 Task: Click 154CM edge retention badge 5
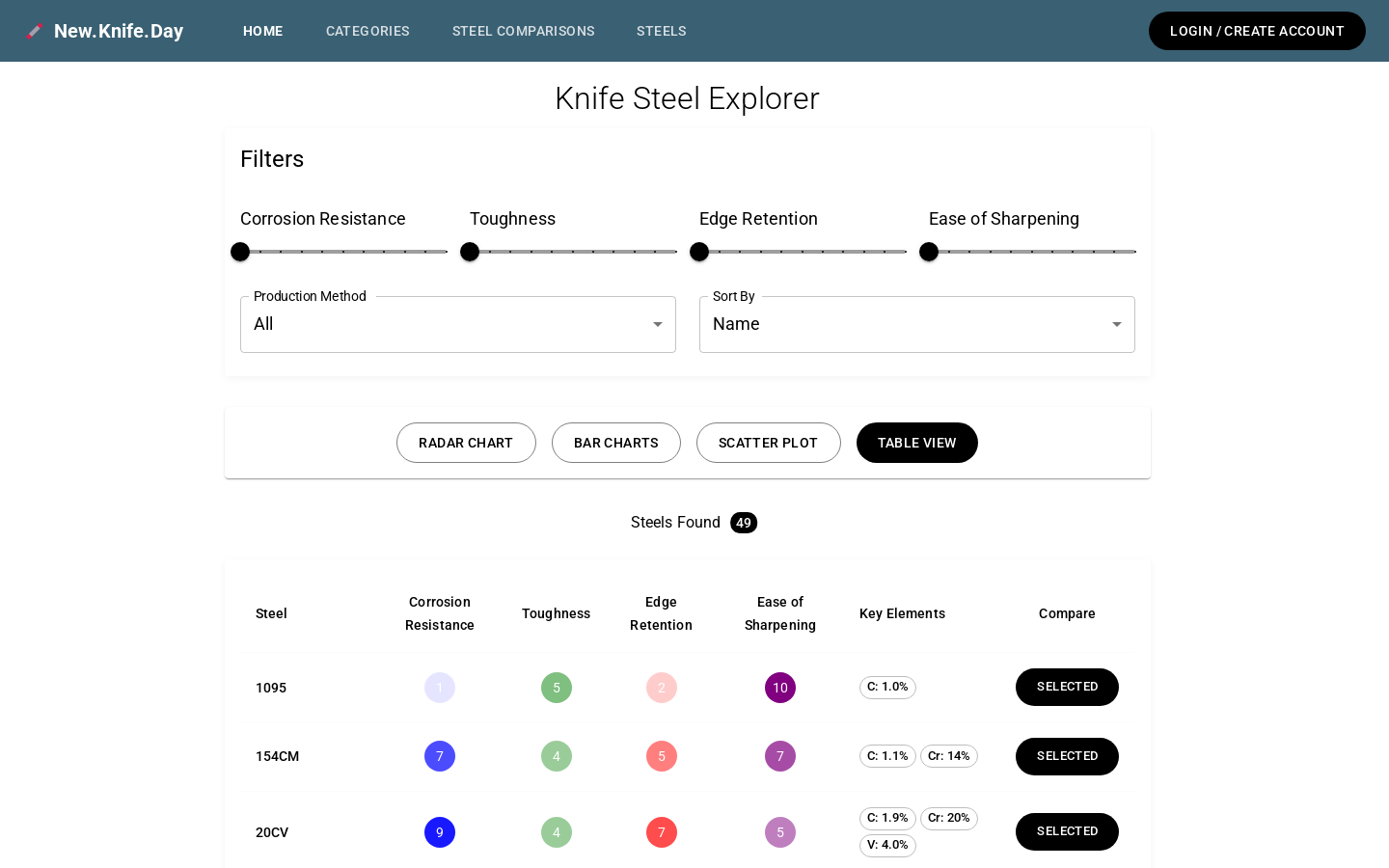point(662,756)
